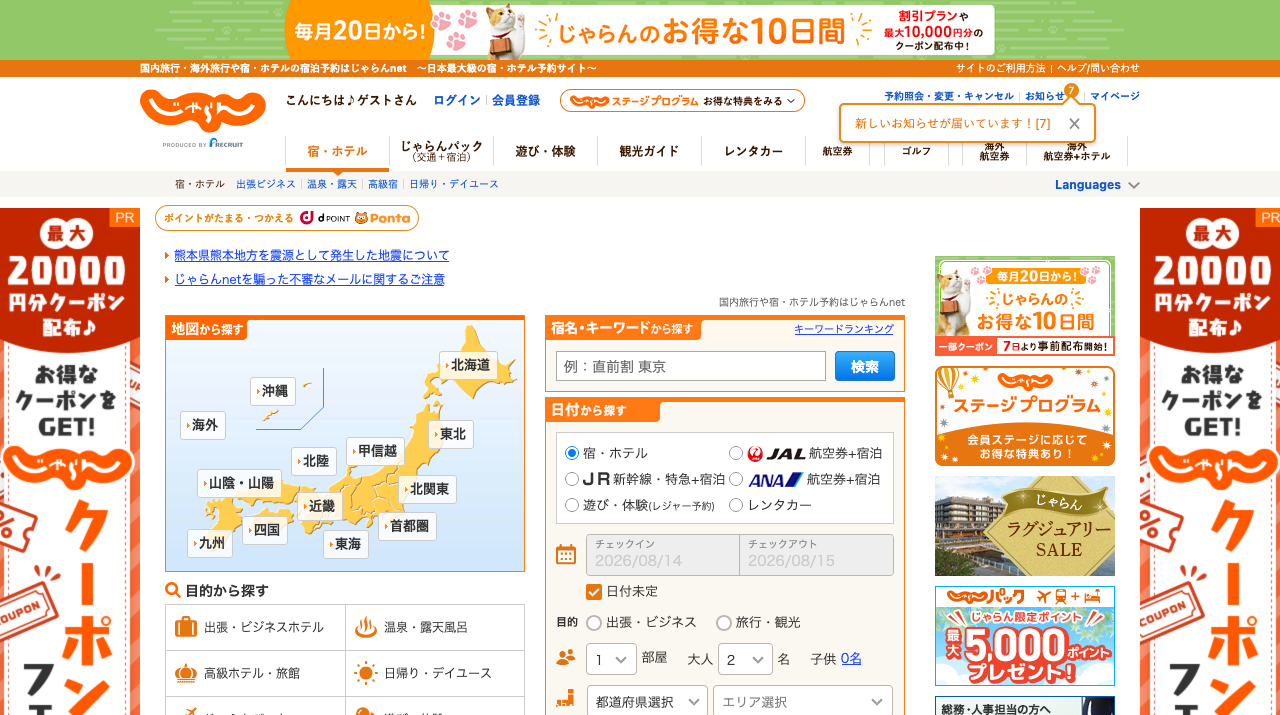
Task: Click the checkout date field
Action: (x=816, y=555)
